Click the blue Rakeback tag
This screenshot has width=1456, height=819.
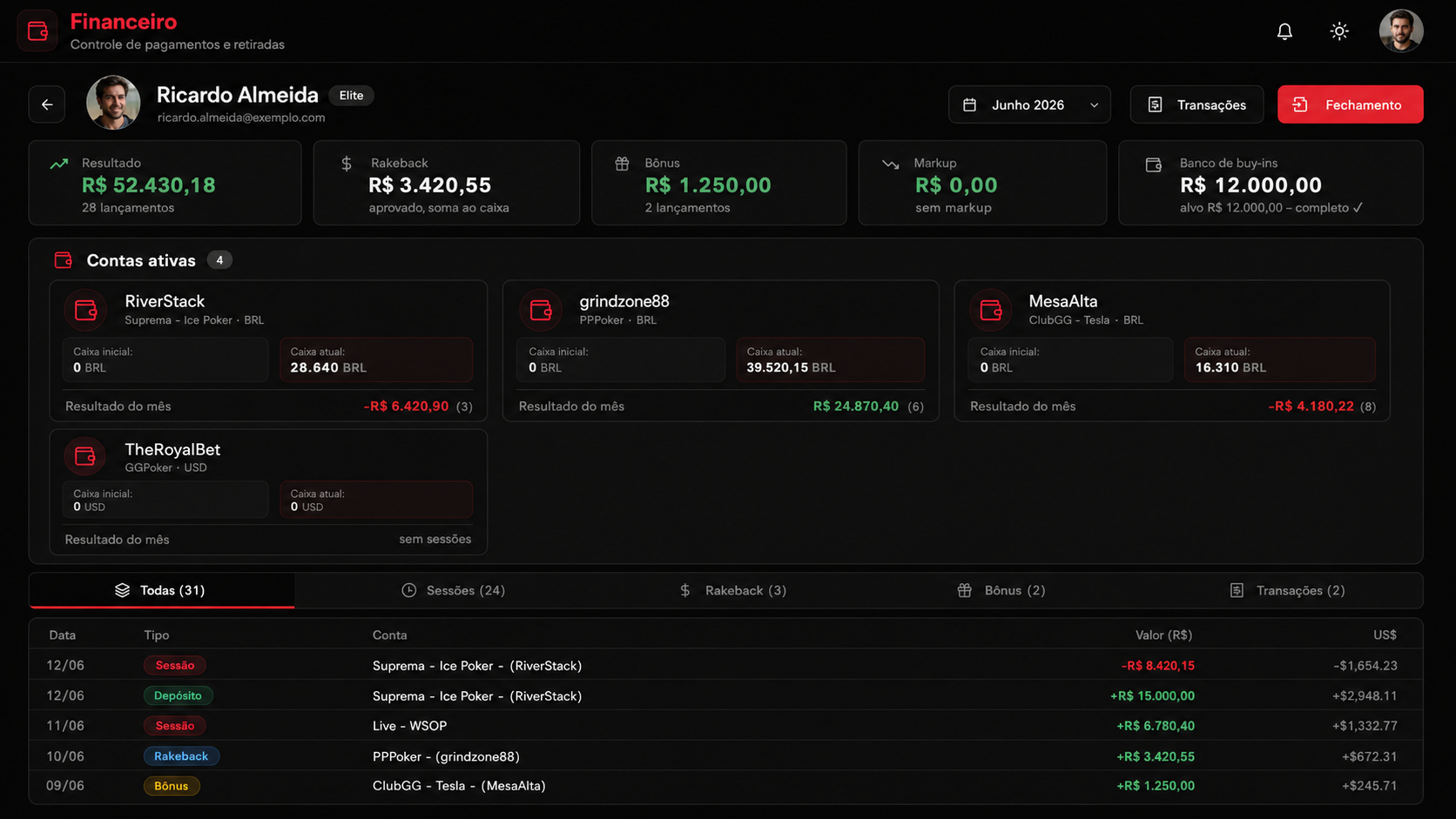pyautogui.click(x=181, y=756)
